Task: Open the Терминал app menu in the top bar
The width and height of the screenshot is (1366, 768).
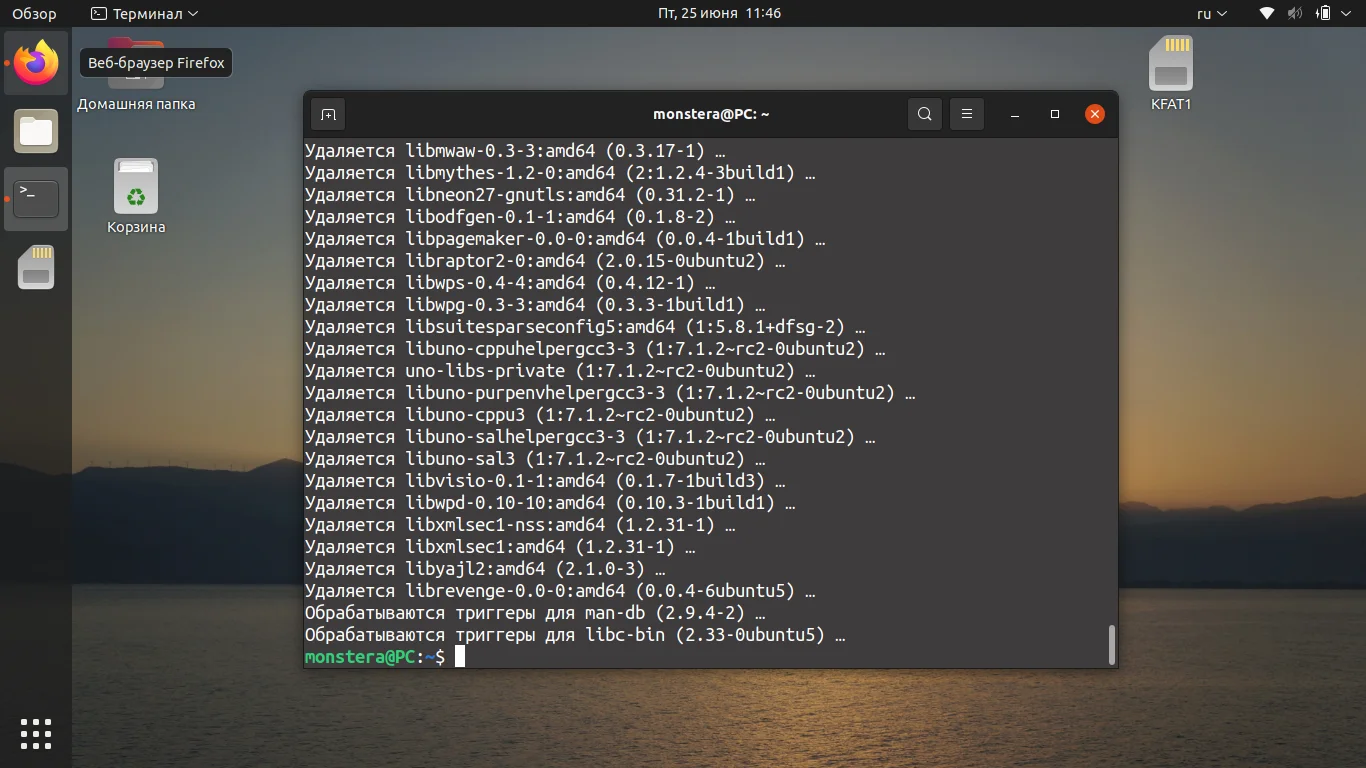Action: click(x=144, y=14)
